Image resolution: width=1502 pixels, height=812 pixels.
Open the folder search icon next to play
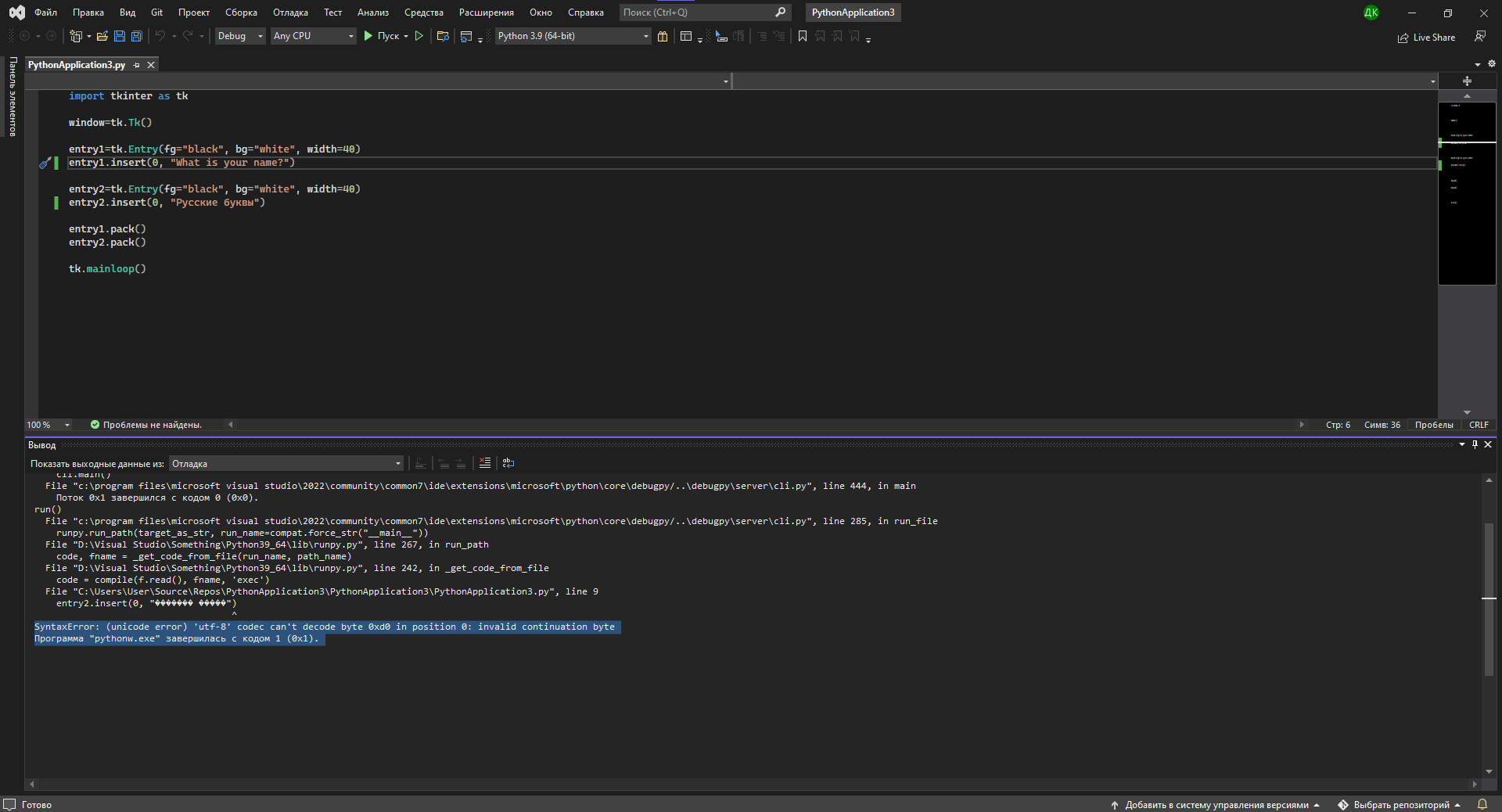[443, 36]
